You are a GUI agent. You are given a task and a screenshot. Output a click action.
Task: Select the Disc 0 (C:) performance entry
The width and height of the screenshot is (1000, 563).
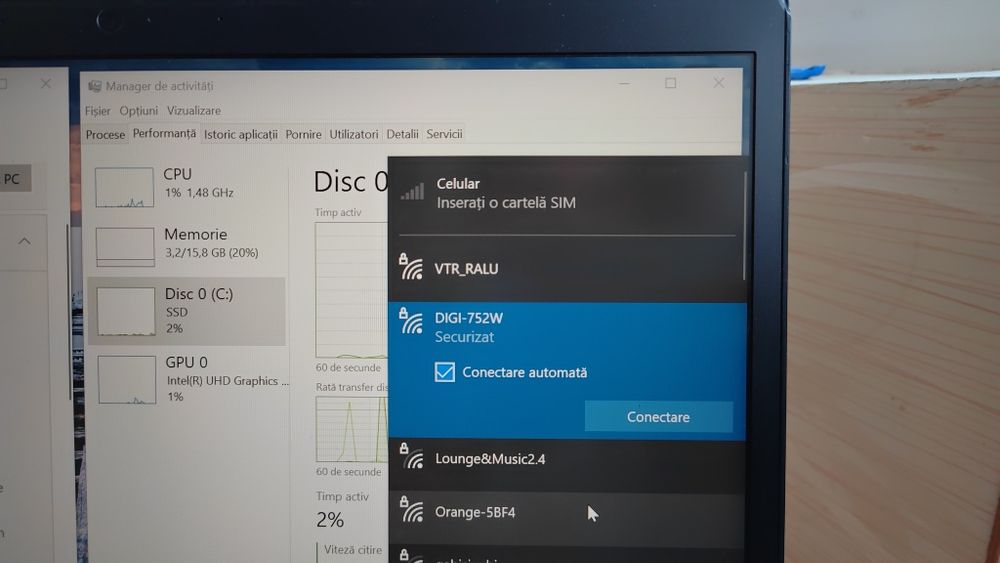click(x=187, y=311)
